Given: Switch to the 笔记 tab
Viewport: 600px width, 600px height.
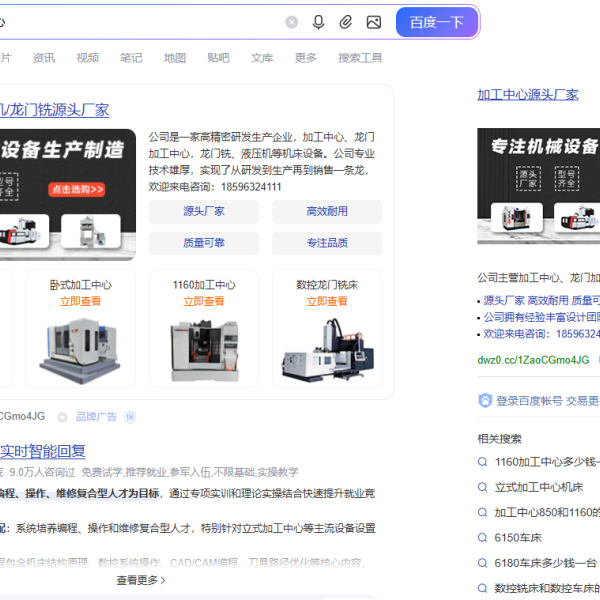Looking at the screenshot, I should click(131, 58).
